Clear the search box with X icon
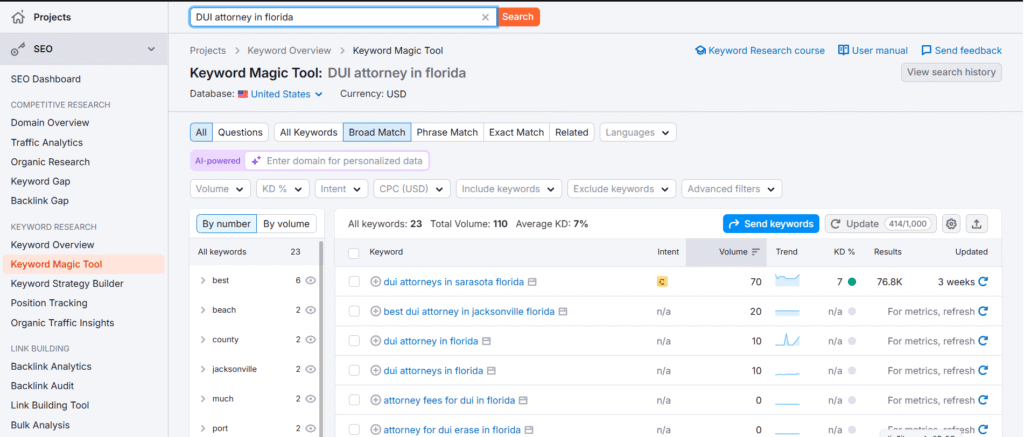 point(485,17)
